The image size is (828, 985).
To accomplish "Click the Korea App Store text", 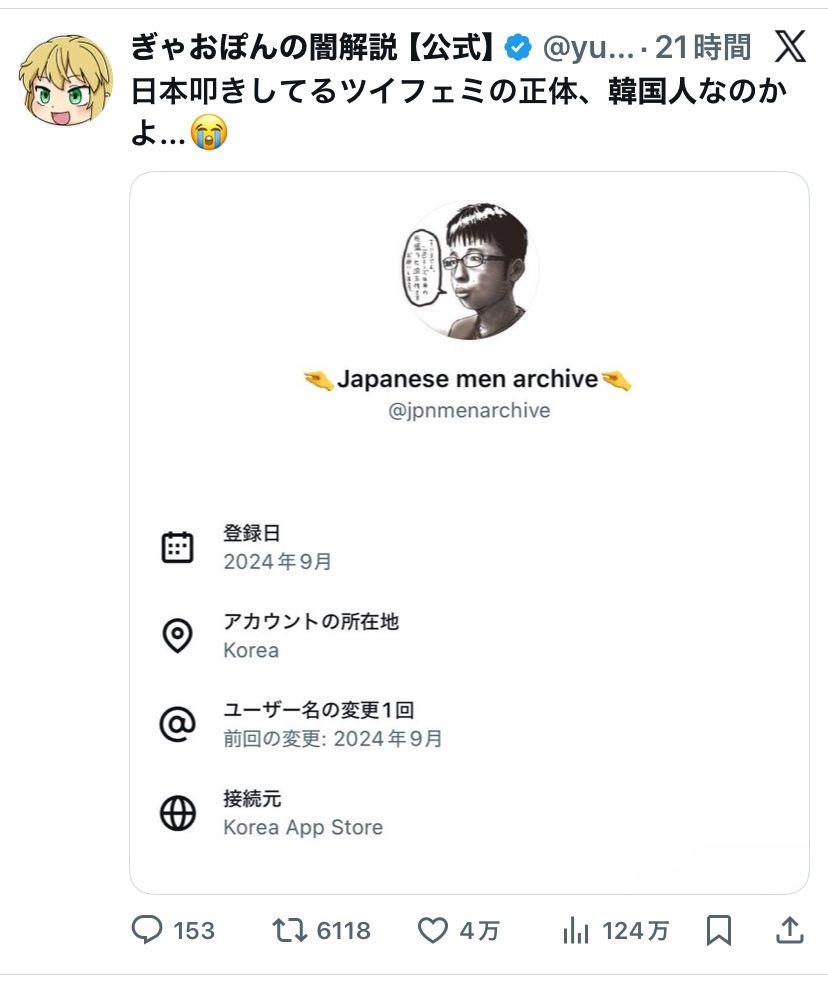I will 303,828.
